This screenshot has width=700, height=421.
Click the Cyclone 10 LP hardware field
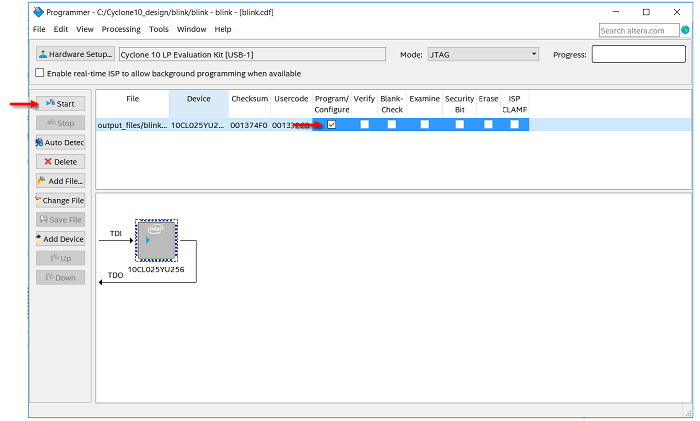pos(252,54)
